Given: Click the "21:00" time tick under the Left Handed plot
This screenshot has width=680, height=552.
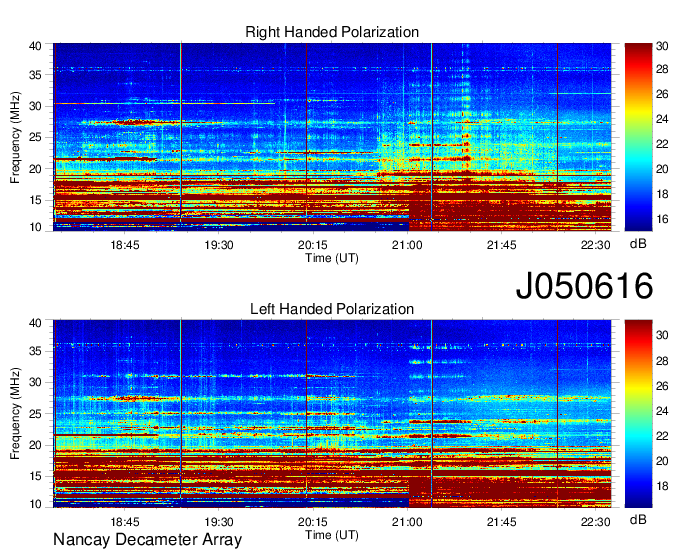Looking at the screenshot, I should tap(407, 522).
